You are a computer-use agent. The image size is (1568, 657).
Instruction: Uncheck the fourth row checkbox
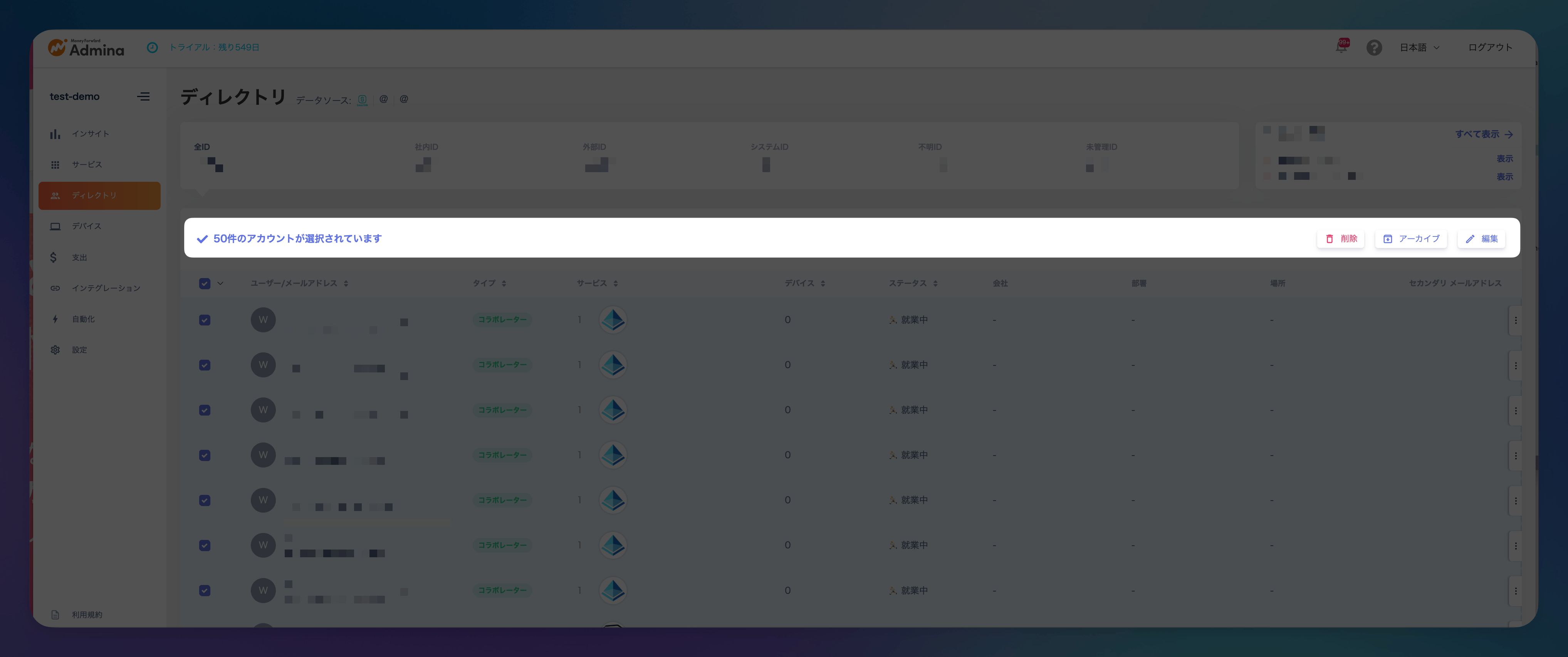point(205,455)
